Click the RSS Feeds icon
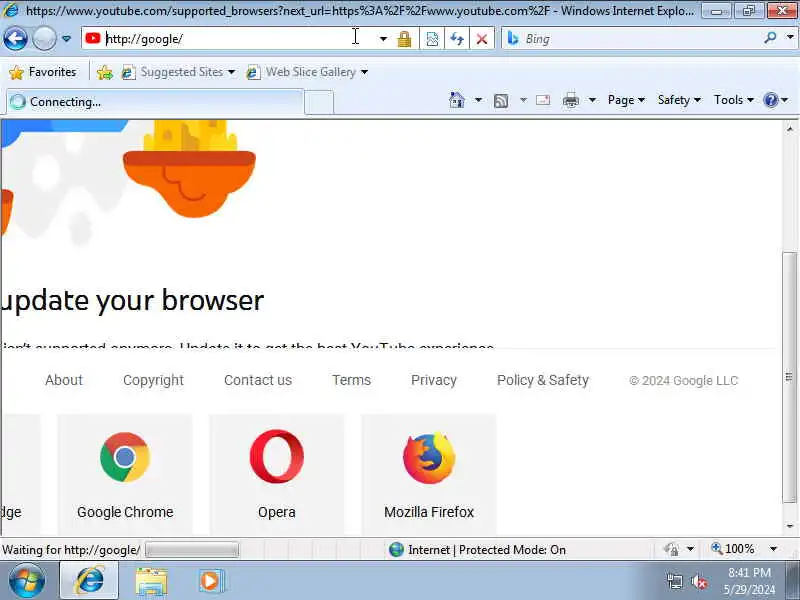800x600 pixels. click(x=501, y=101)
